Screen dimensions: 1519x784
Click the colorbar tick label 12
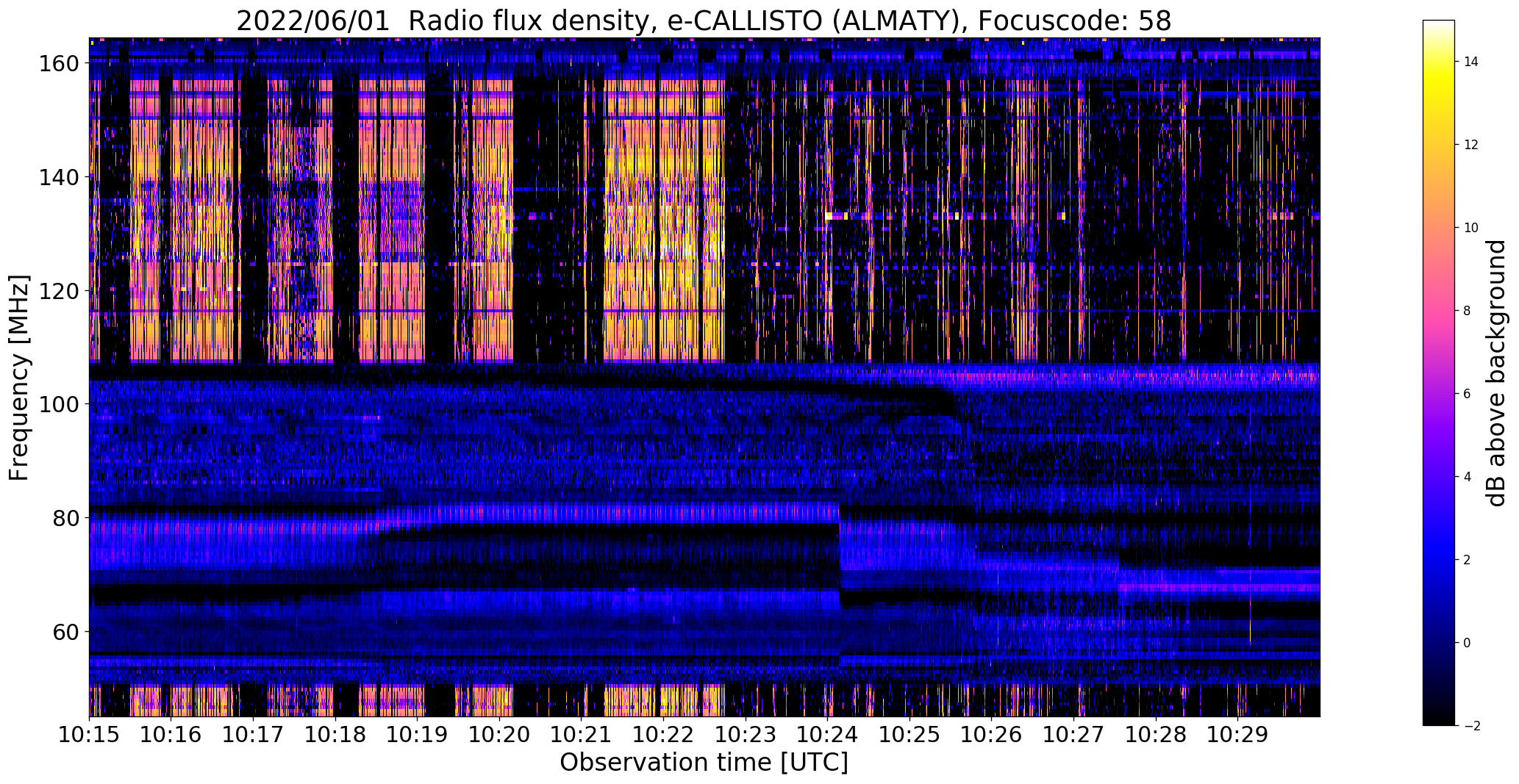pyautogui.click(x=1470, y=145)
